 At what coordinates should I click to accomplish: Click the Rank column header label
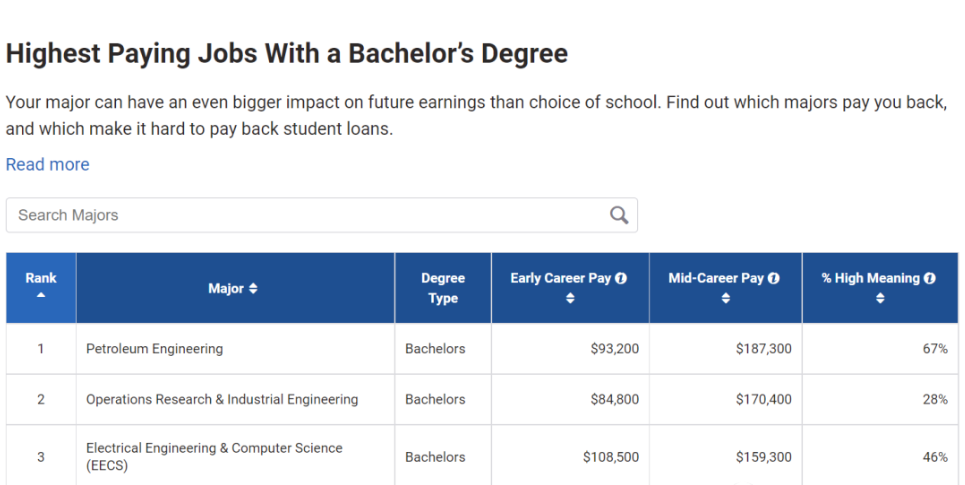(41, 278)
